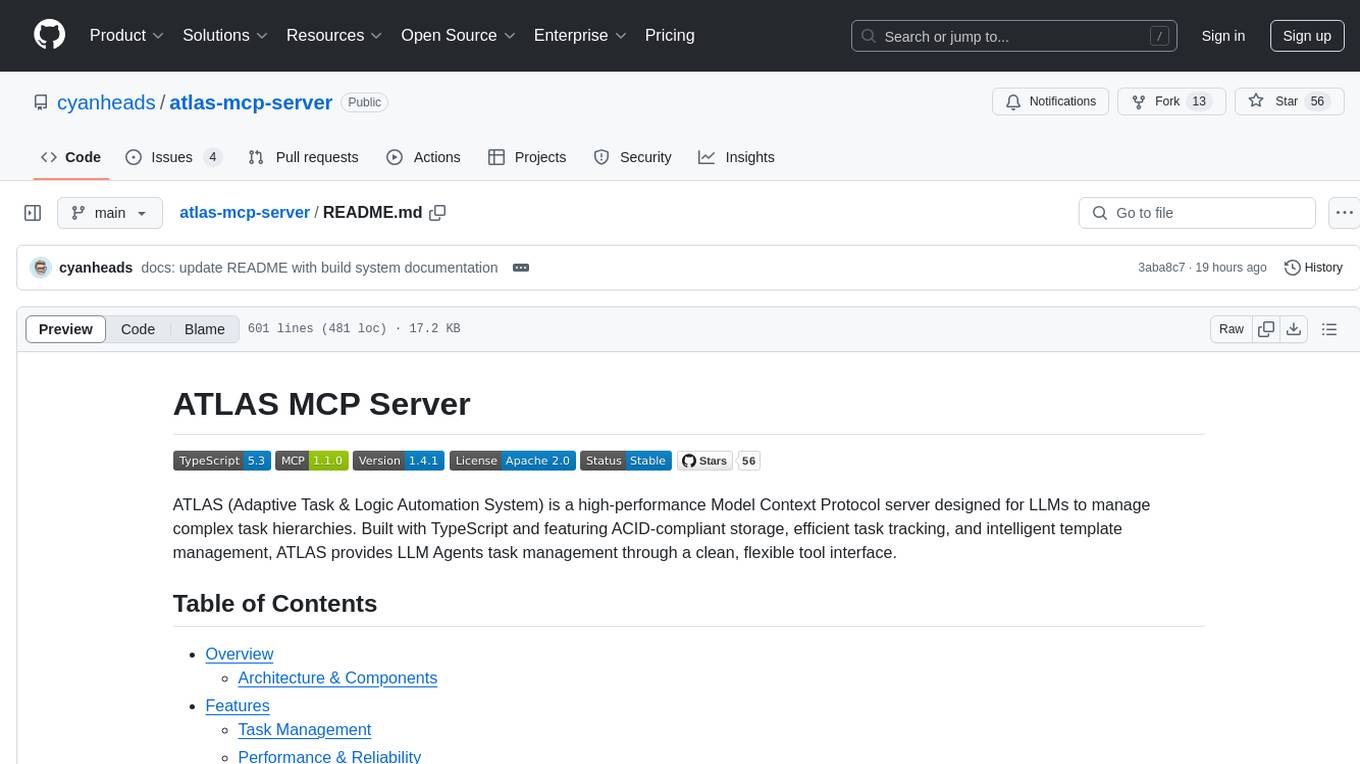The height and width of the screenshot is (764, 1360).
Task: Expand the Product menu
Action: pos(127,35)
